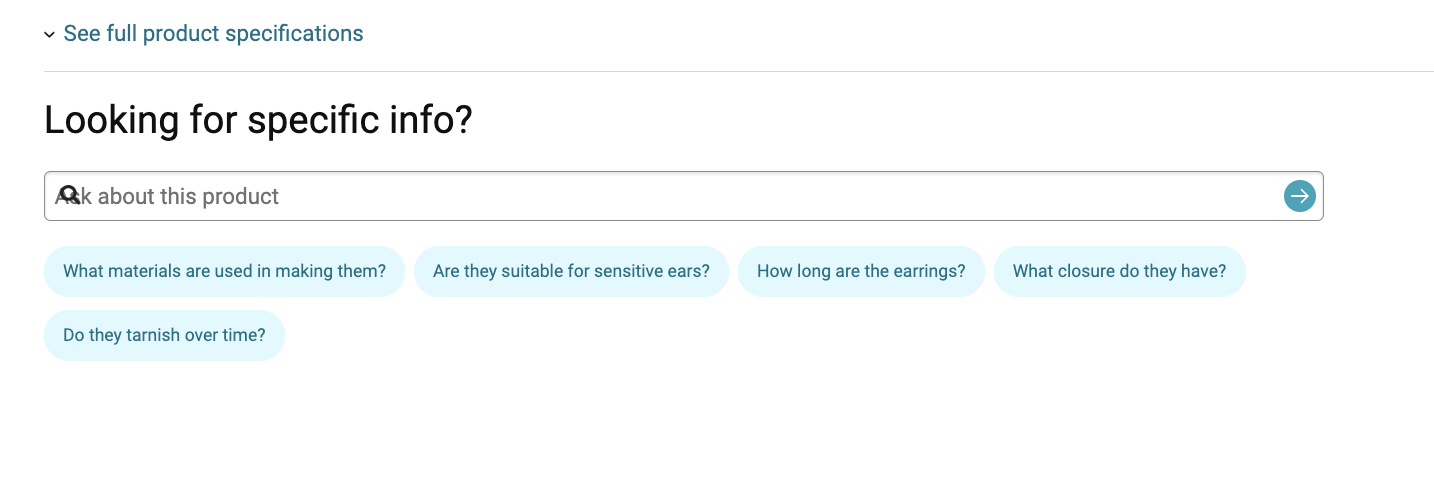Click the round send arrow in the field
This screenshot has height=484, width=1434.
[x=1299, y=196]
